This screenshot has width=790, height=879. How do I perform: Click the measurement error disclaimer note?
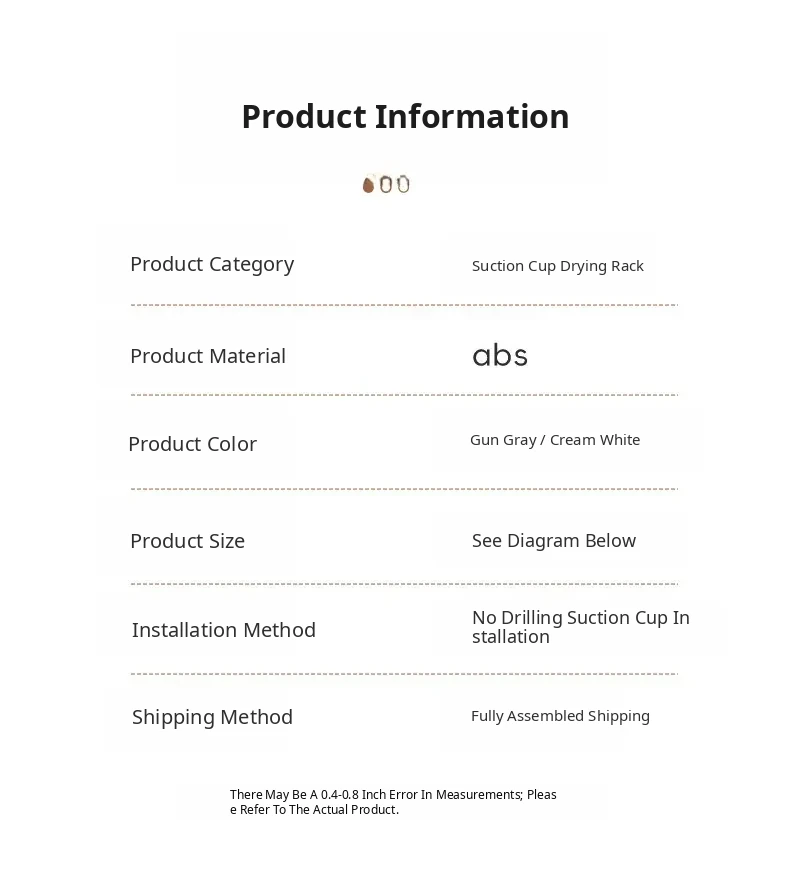(x=393, y=802)
